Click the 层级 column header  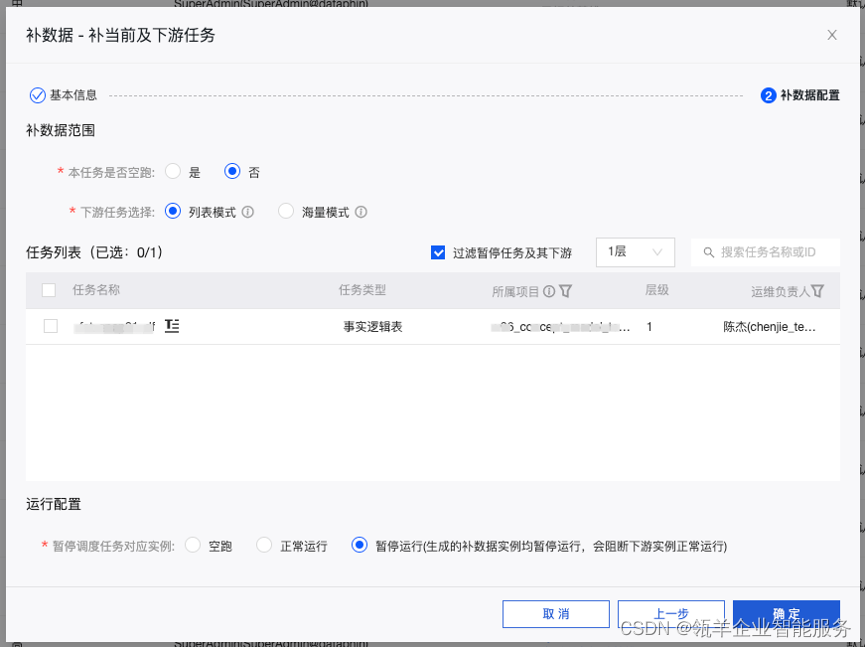point(657,290)
